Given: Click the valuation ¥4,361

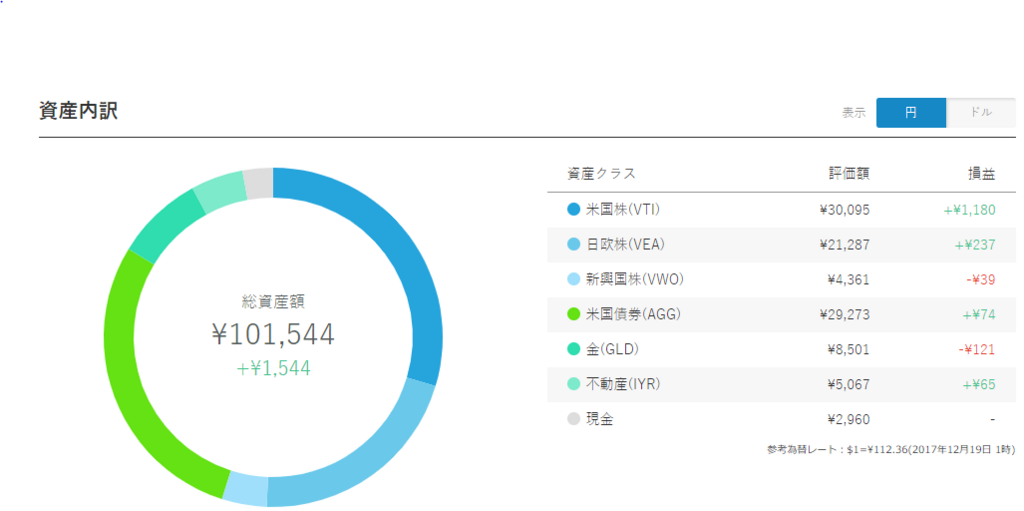Looking at the screenshot, I should [849, 280].
